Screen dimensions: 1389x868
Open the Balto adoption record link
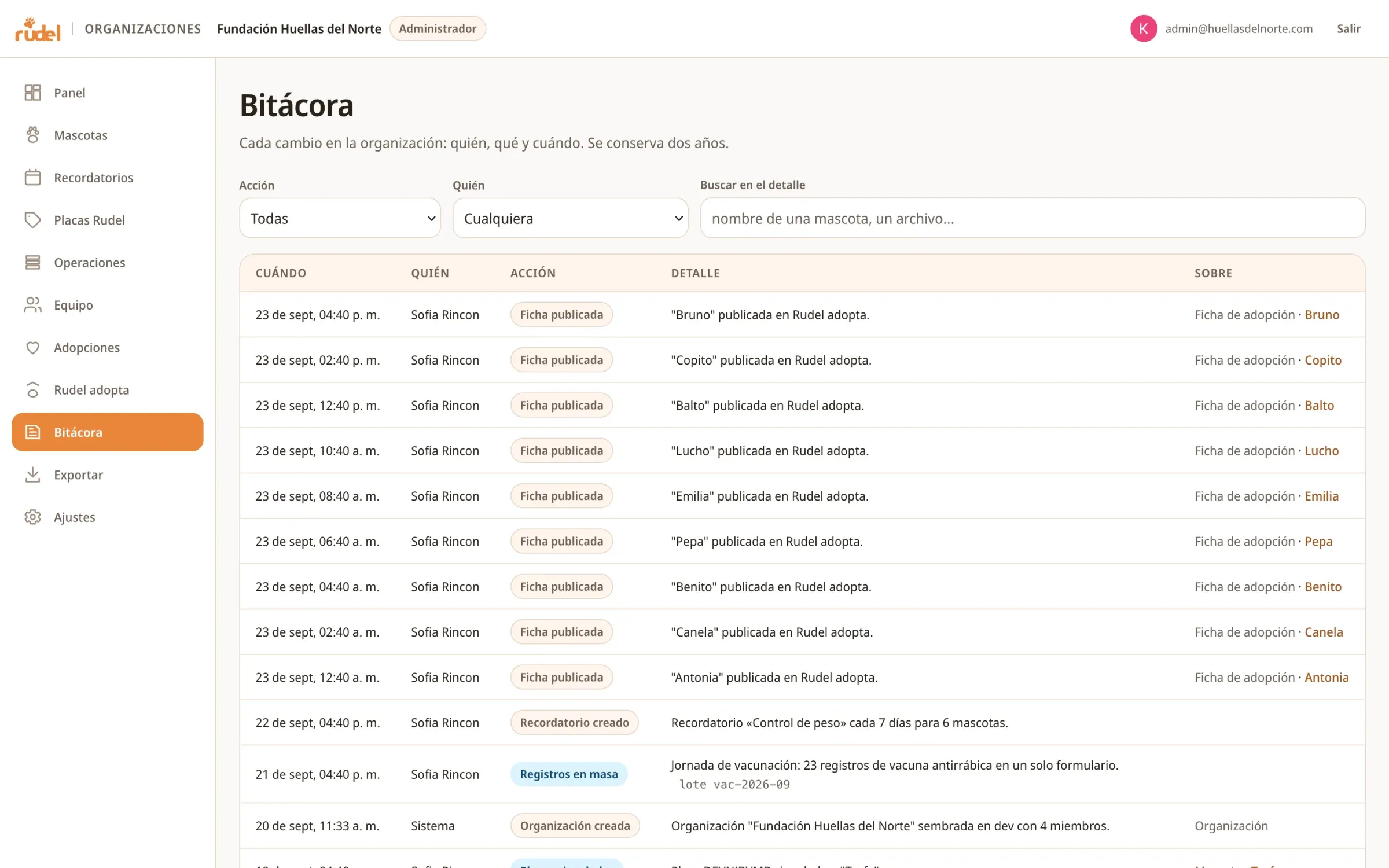pos(1319,405)
